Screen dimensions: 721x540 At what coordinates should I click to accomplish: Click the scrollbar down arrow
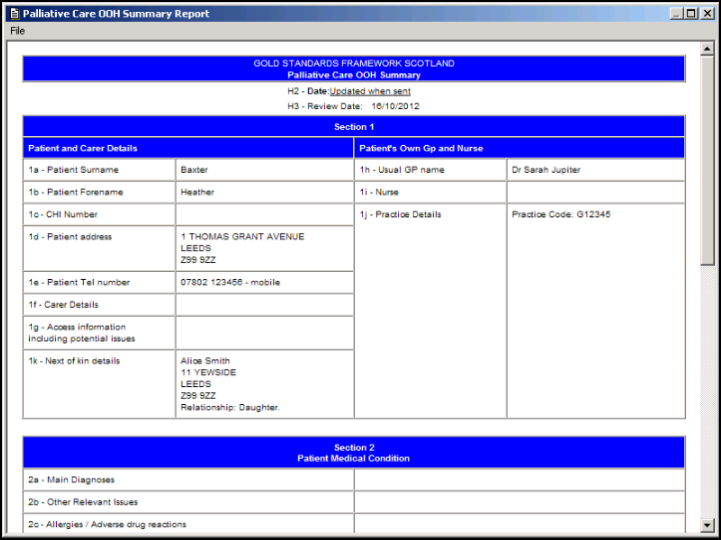pyautogui.click(x=708, y=525)
